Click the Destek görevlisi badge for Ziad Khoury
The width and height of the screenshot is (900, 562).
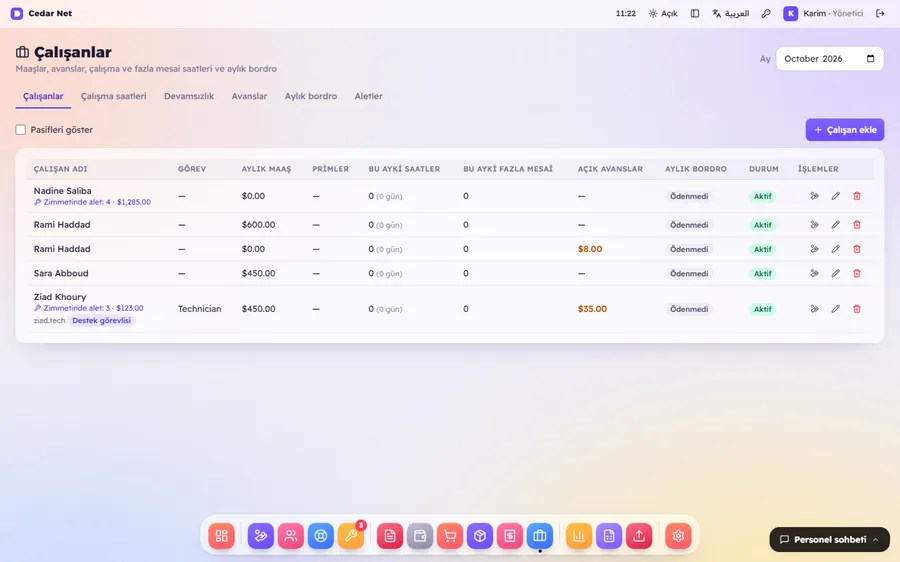point(102,321)
